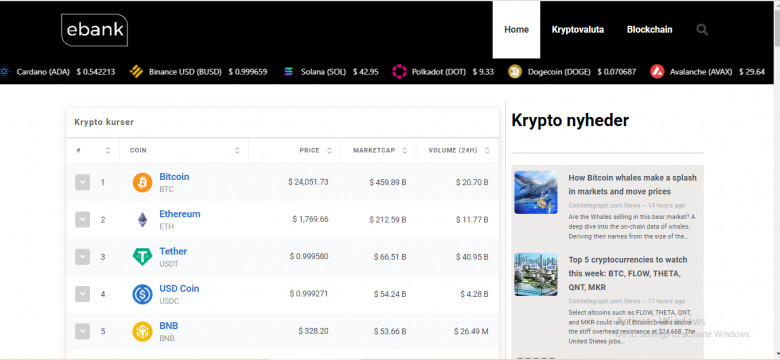Viewport: 780px width, 360px height.
Task: Open the Top 5 cryptocurrencies article thumbnail
Action: point(536,274)
